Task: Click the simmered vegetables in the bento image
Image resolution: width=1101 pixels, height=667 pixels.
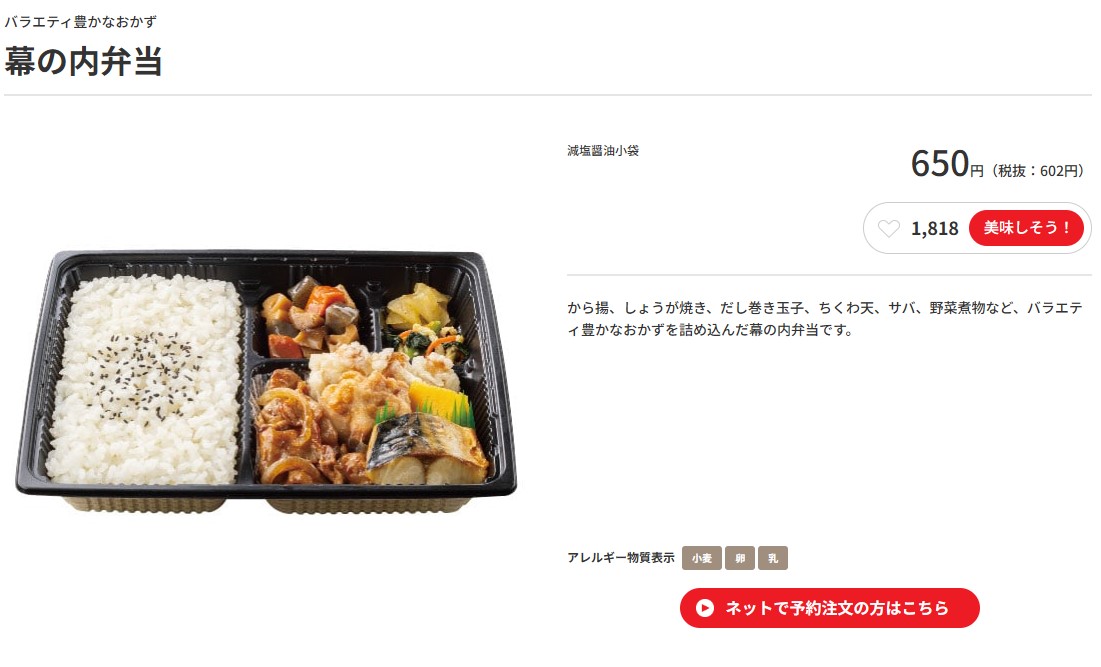Action: click(310, 315)
